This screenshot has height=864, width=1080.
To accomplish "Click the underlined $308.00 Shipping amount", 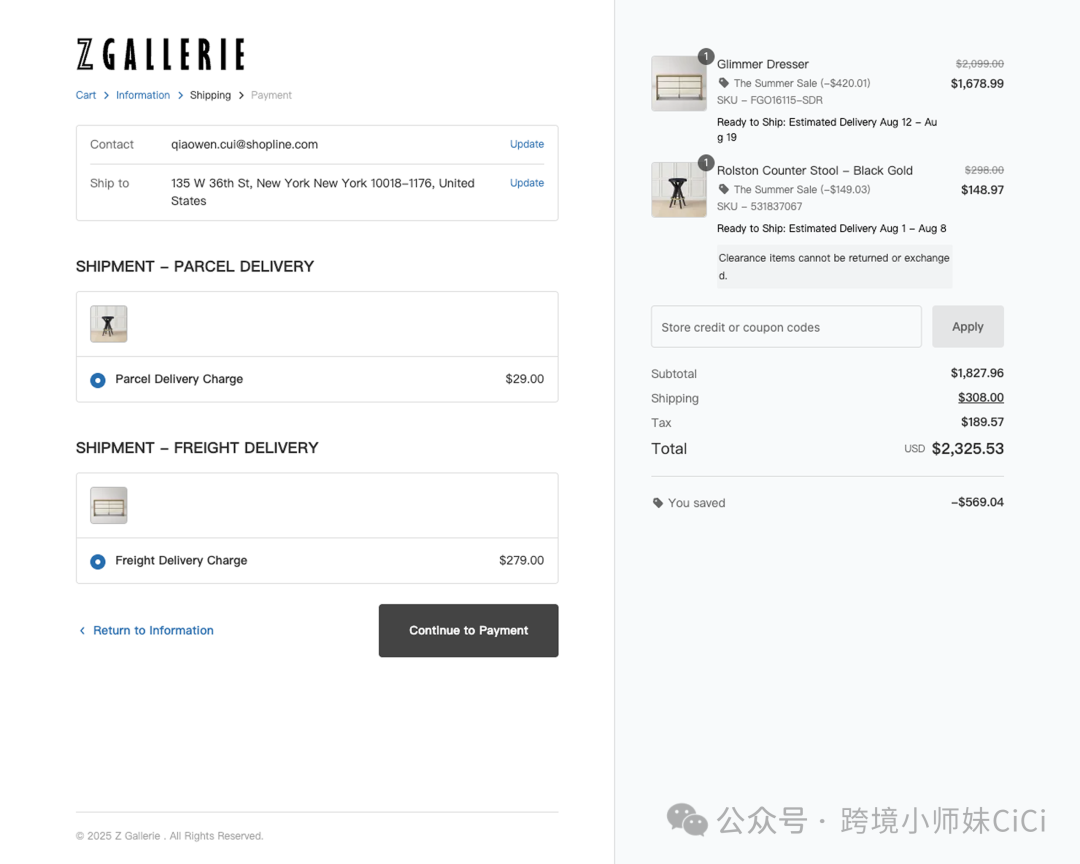I will (x=981, y=397).
